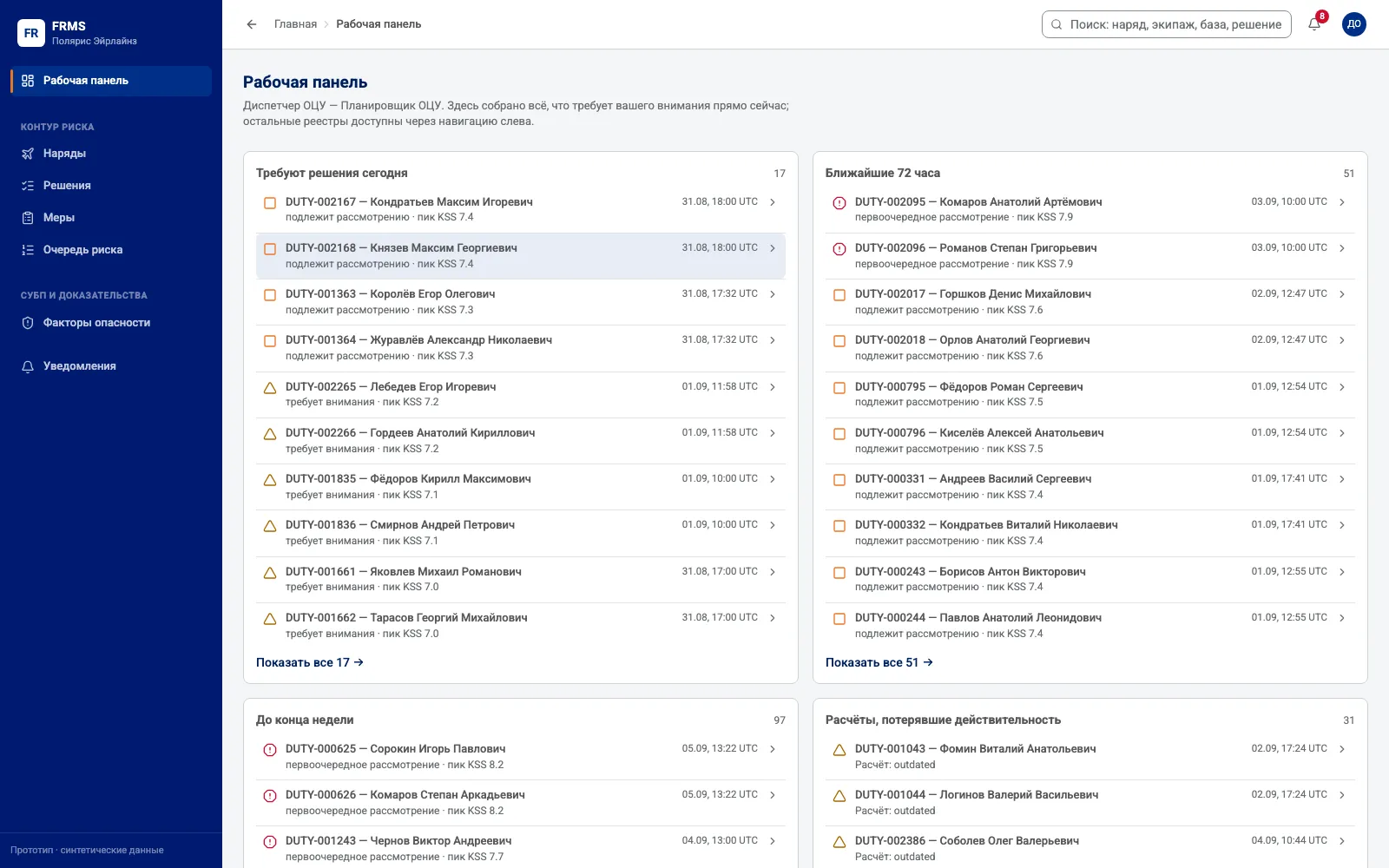Click square status marker of DUTY-000795

pos(839,388)
